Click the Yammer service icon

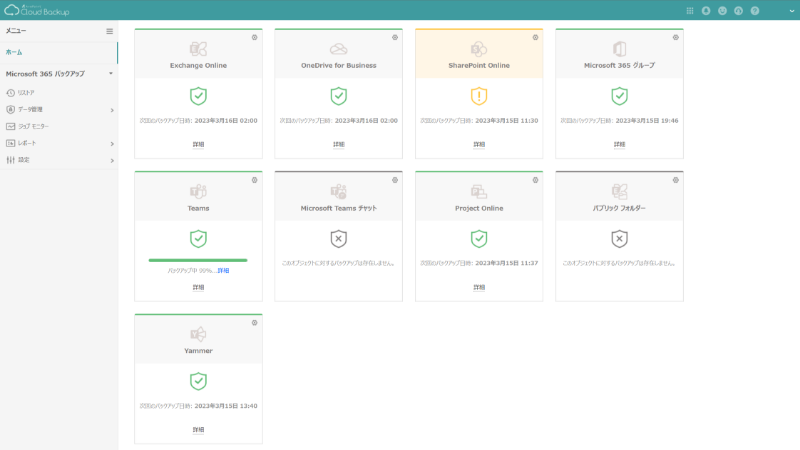tap(198, 334)
